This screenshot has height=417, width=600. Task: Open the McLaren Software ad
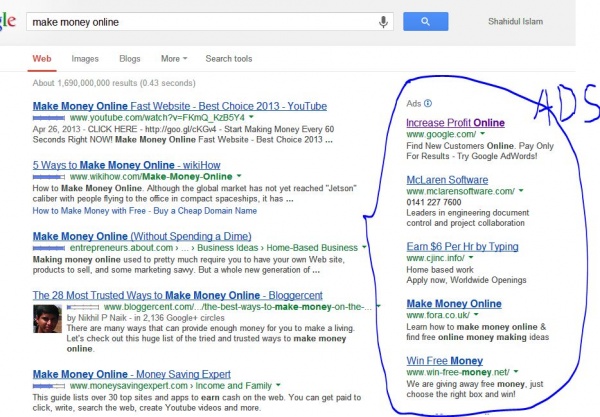[x=447, y=180]
